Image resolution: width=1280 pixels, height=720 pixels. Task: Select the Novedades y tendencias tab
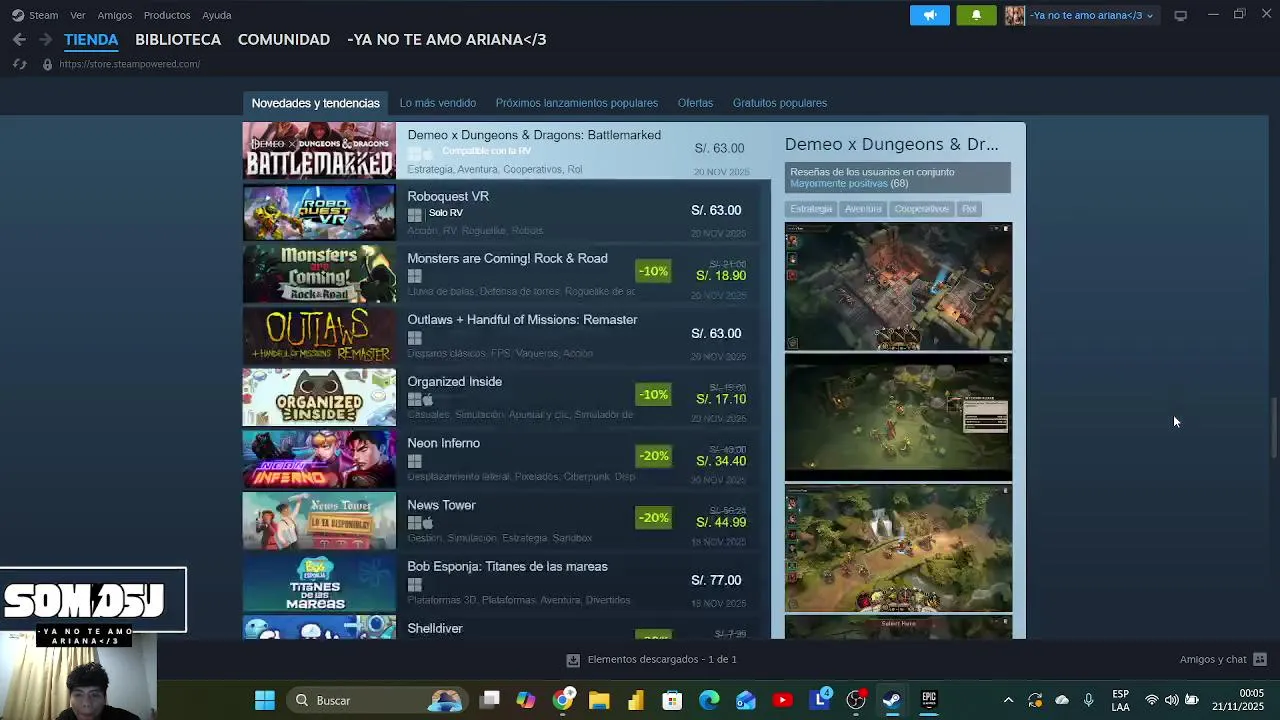(315, 103)
